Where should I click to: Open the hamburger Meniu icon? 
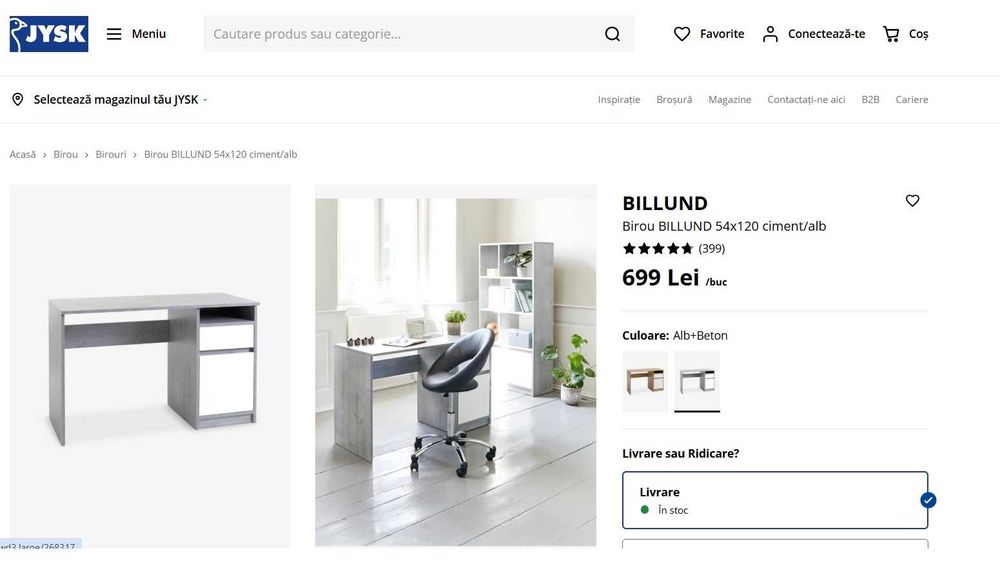click(x=114, y=34)
